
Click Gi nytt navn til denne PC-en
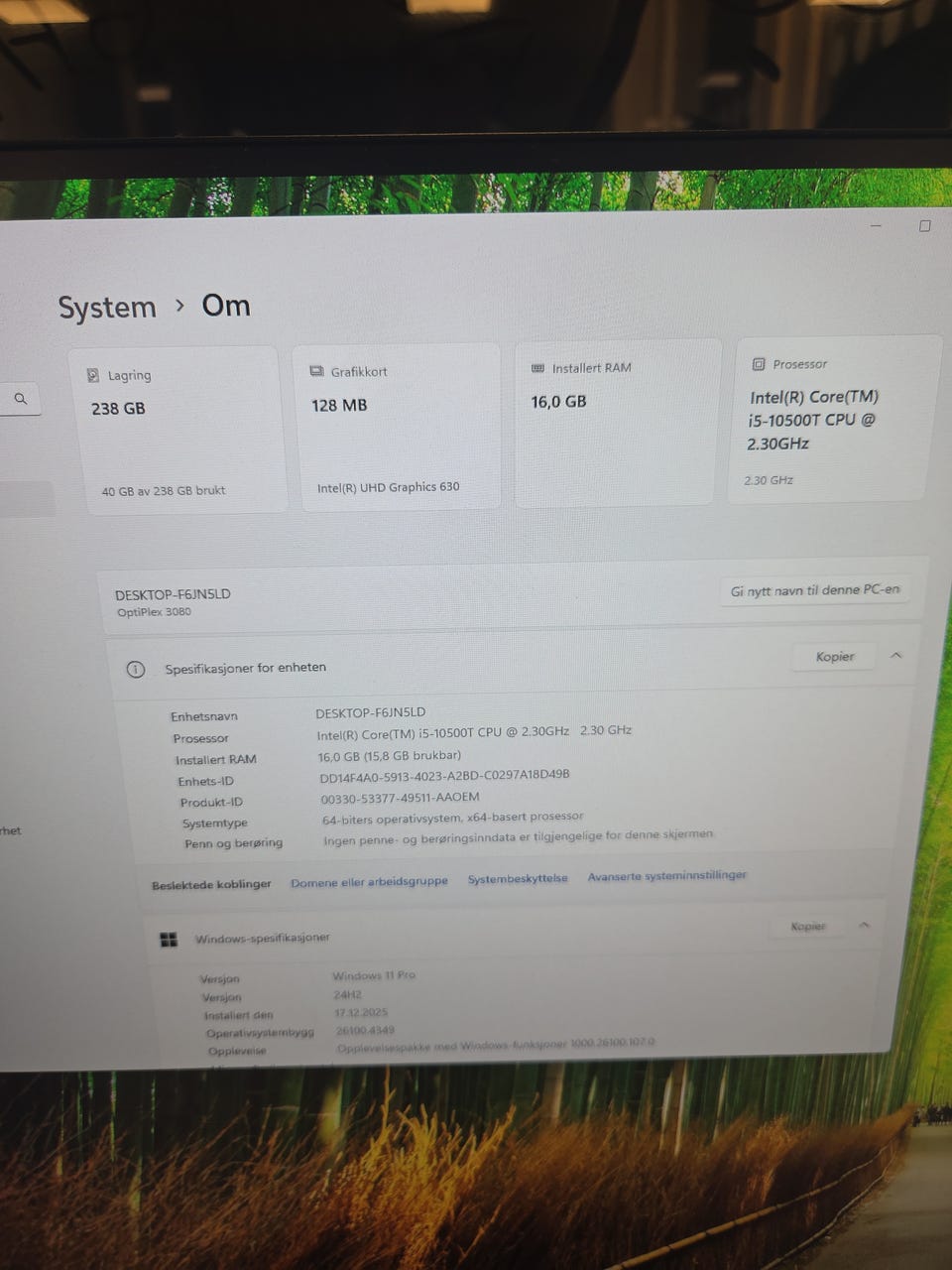coord(815,589)
